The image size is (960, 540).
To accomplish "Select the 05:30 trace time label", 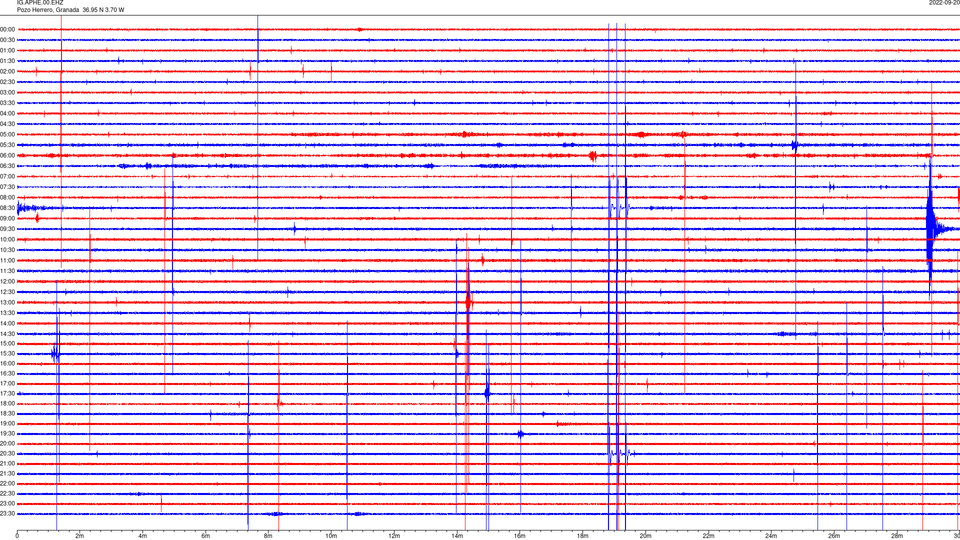I will [7, 145].
